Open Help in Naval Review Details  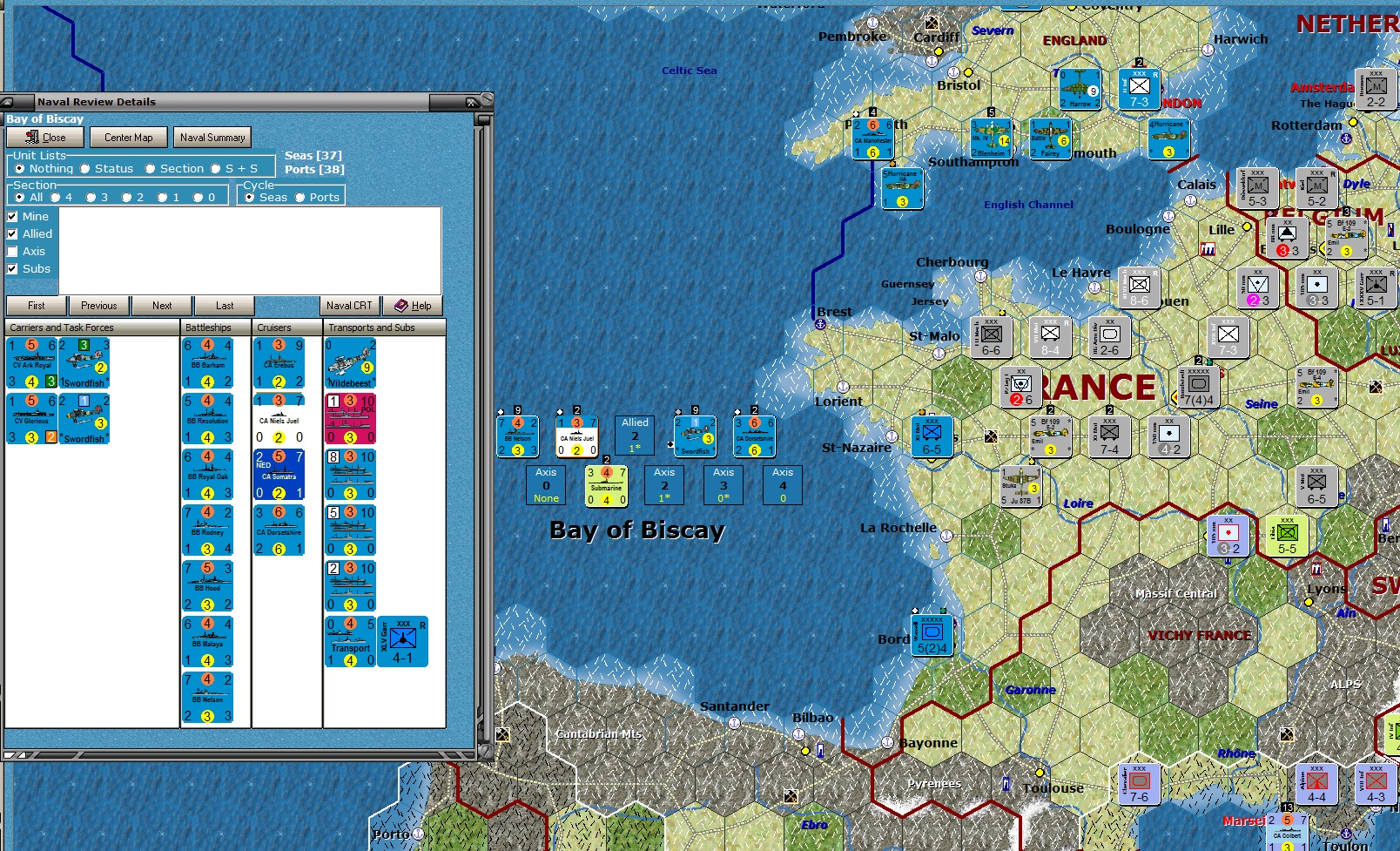[413, 306]
